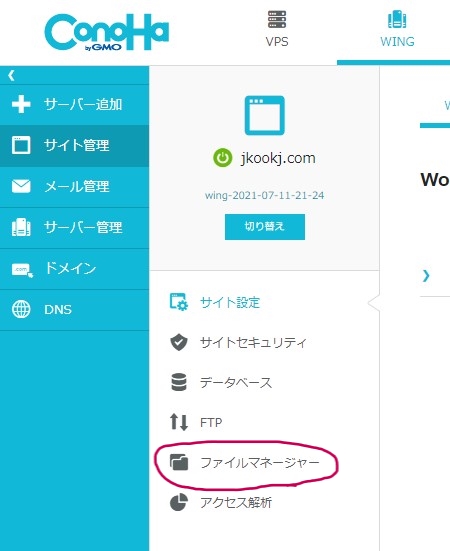Open the DNS globe icon
The height and width of the screenshot is (551, 450).
(21, 309)
